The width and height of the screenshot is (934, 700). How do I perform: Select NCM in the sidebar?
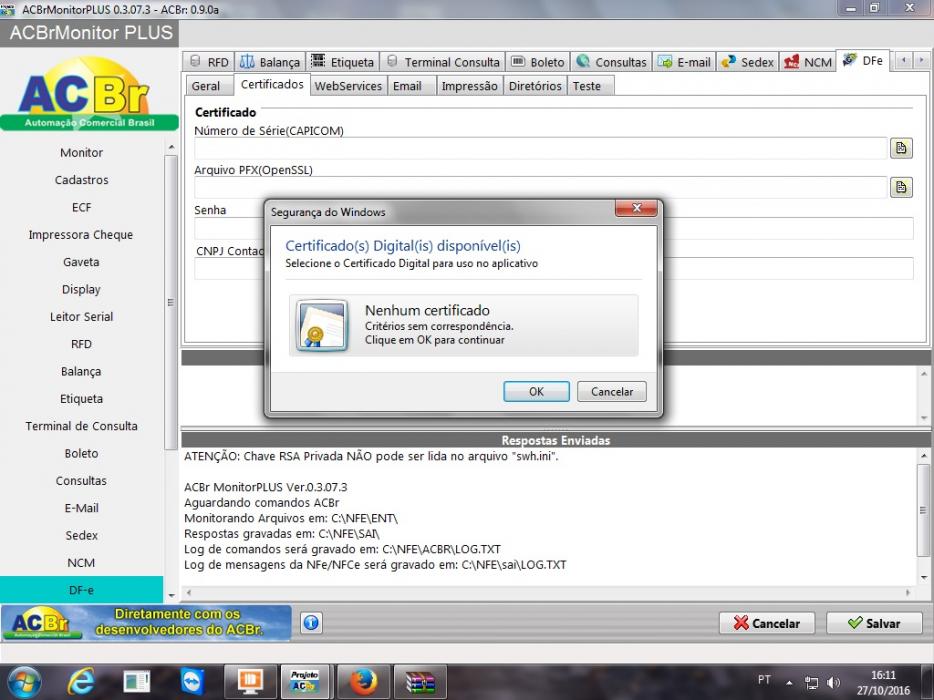82,564
